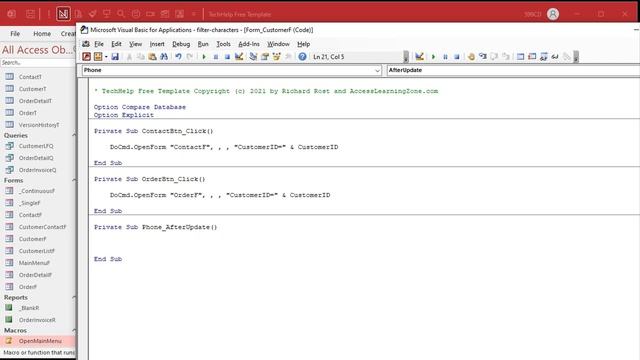This screenshot has width=640, height=360.
Task: Open the Immediate Window icon
Action: (532, 57)
